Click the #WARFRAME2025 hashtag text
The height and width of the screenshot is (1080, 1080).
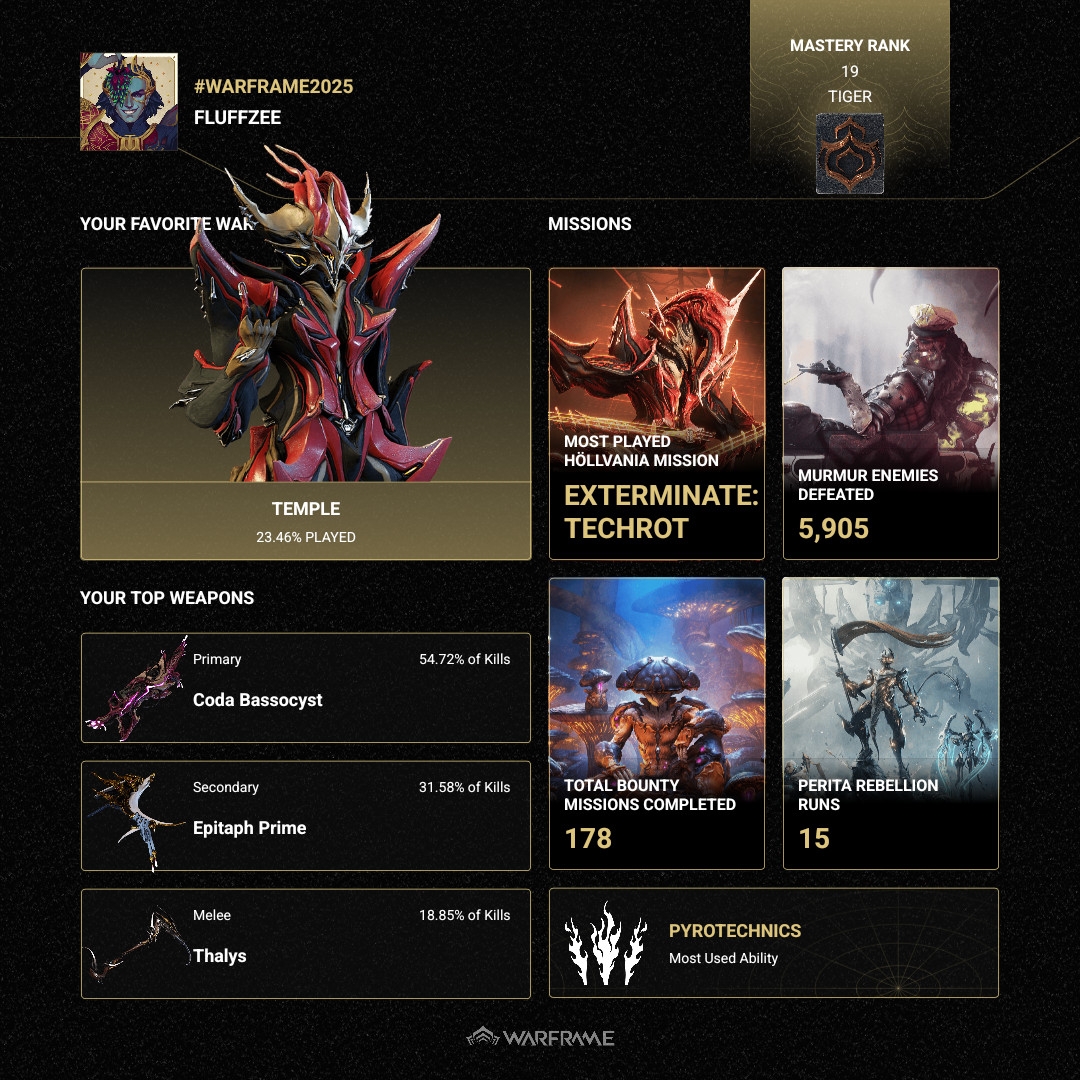coord(273,86)
